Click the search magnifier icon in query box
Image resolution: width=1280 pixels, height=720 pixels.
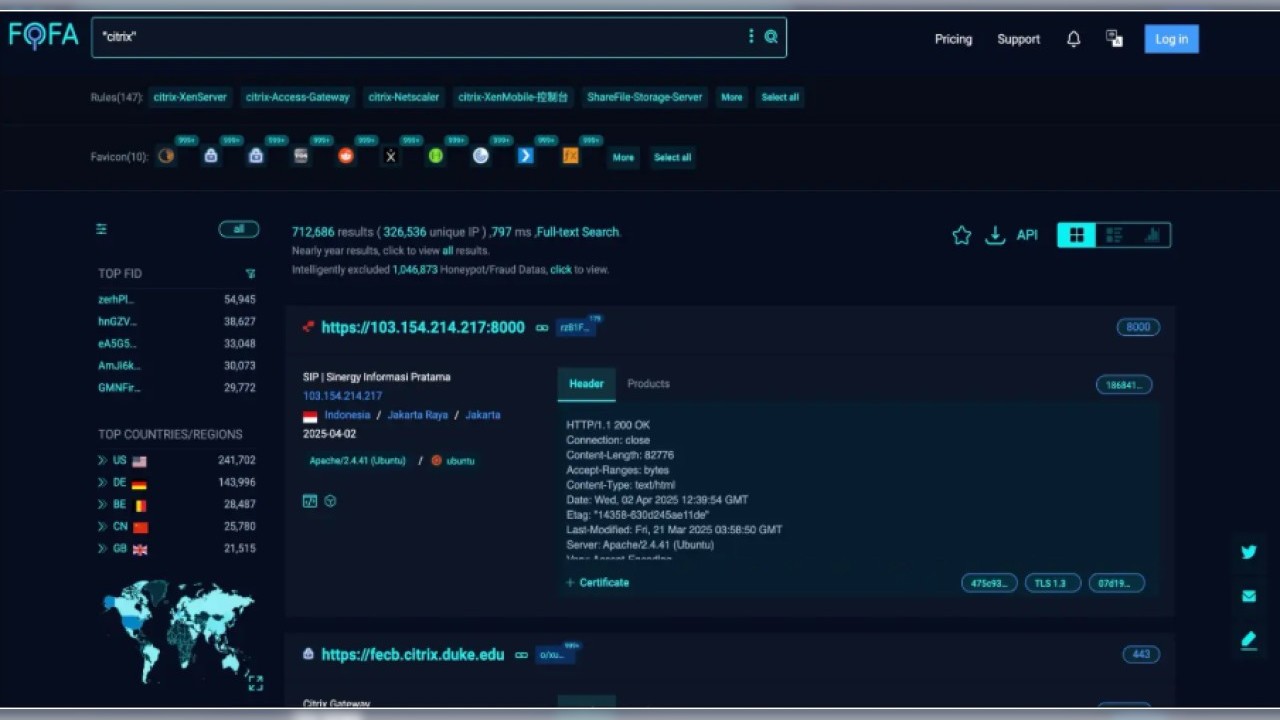771,37
